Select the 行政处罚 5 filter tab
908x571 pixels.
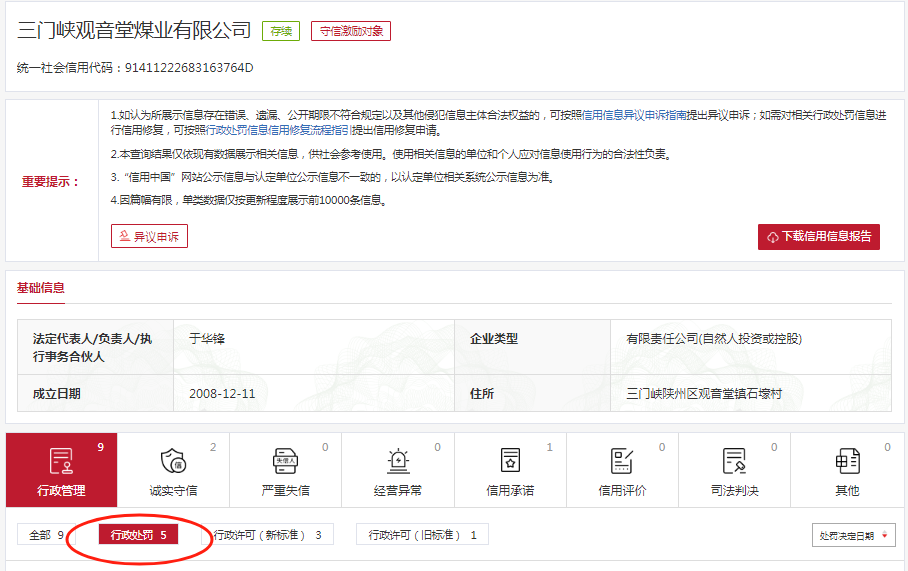[x=138, y=535]
